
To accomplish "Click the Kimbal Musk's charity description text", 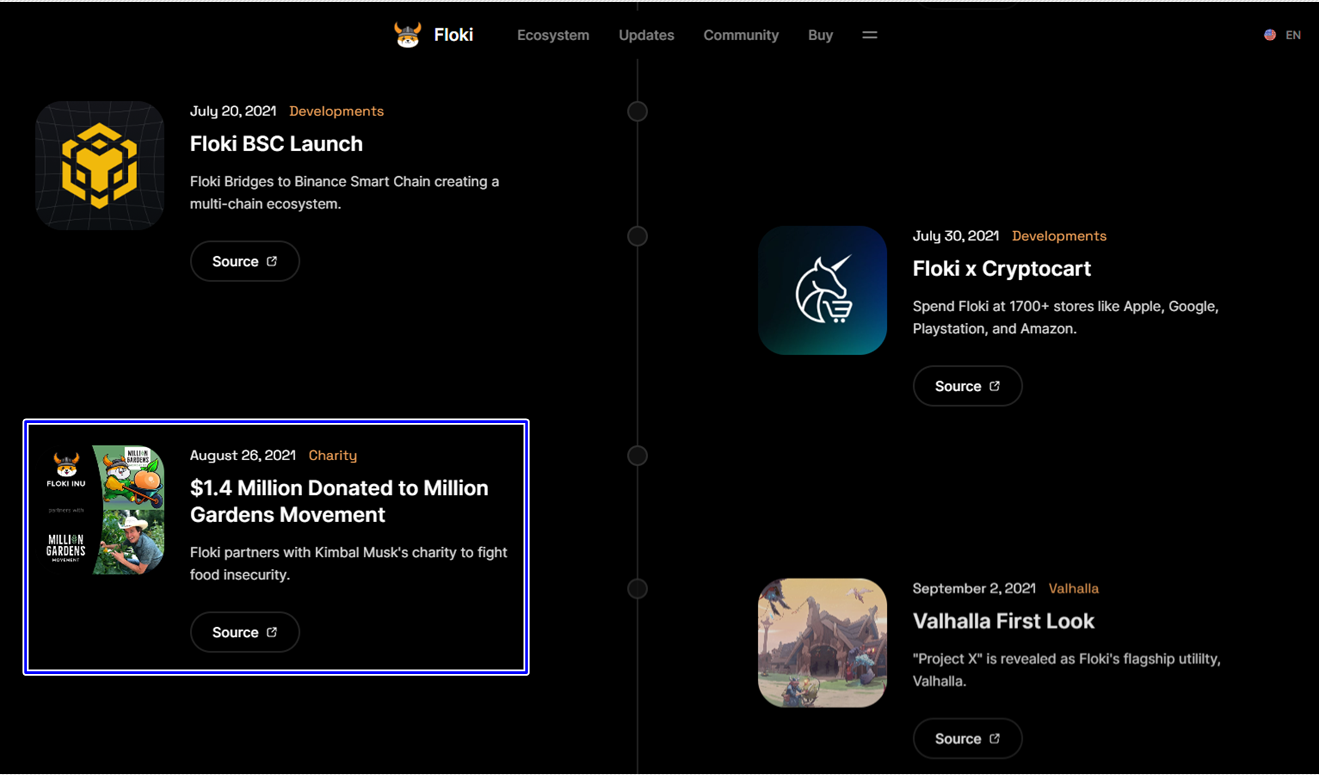I will pos(348,563).
